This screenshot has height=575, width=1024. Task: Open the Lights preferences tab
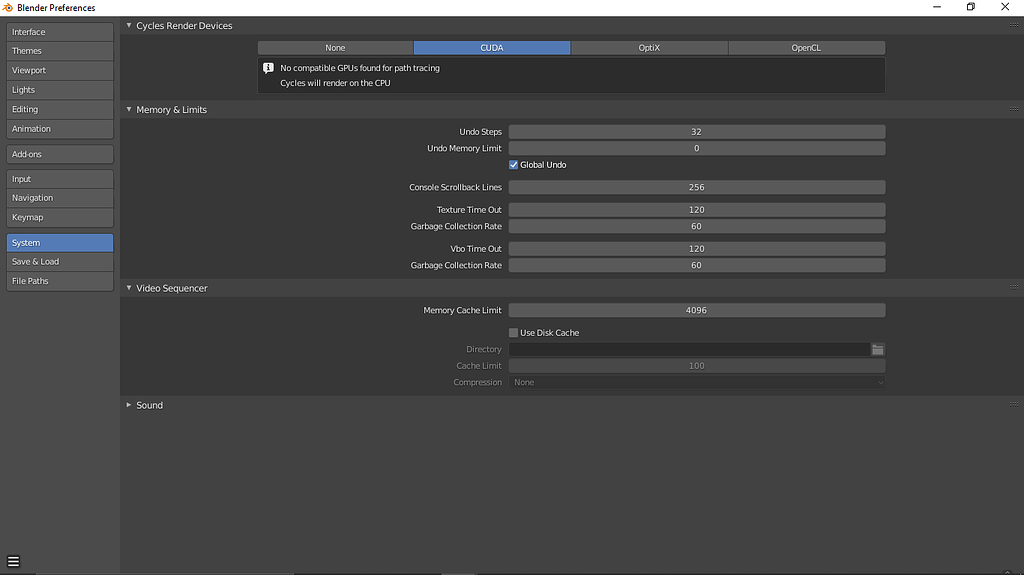(x=60, y=90)
